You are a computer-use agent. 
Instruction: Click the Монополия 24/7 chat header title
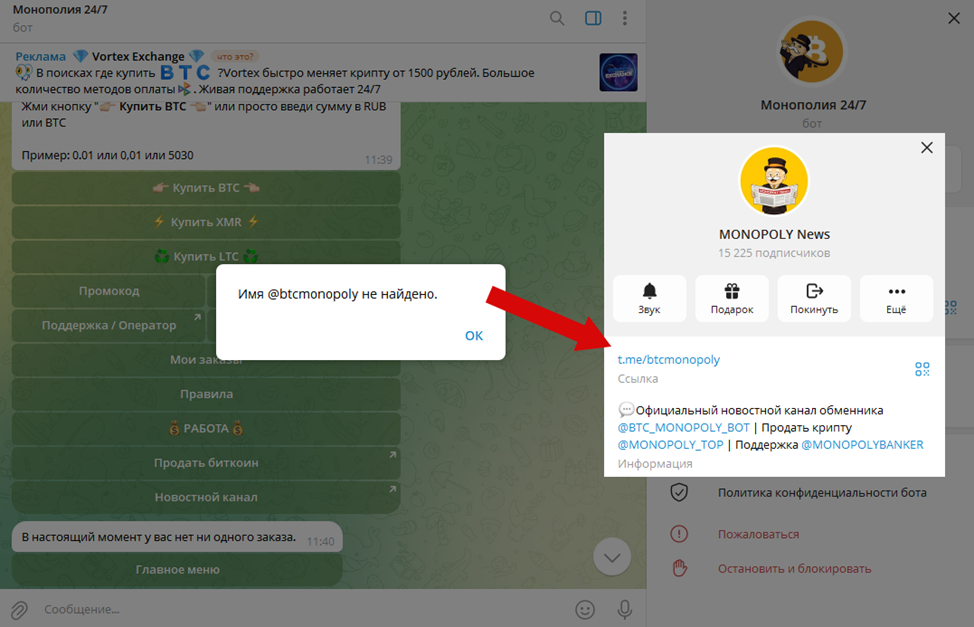tap(60, 10)
